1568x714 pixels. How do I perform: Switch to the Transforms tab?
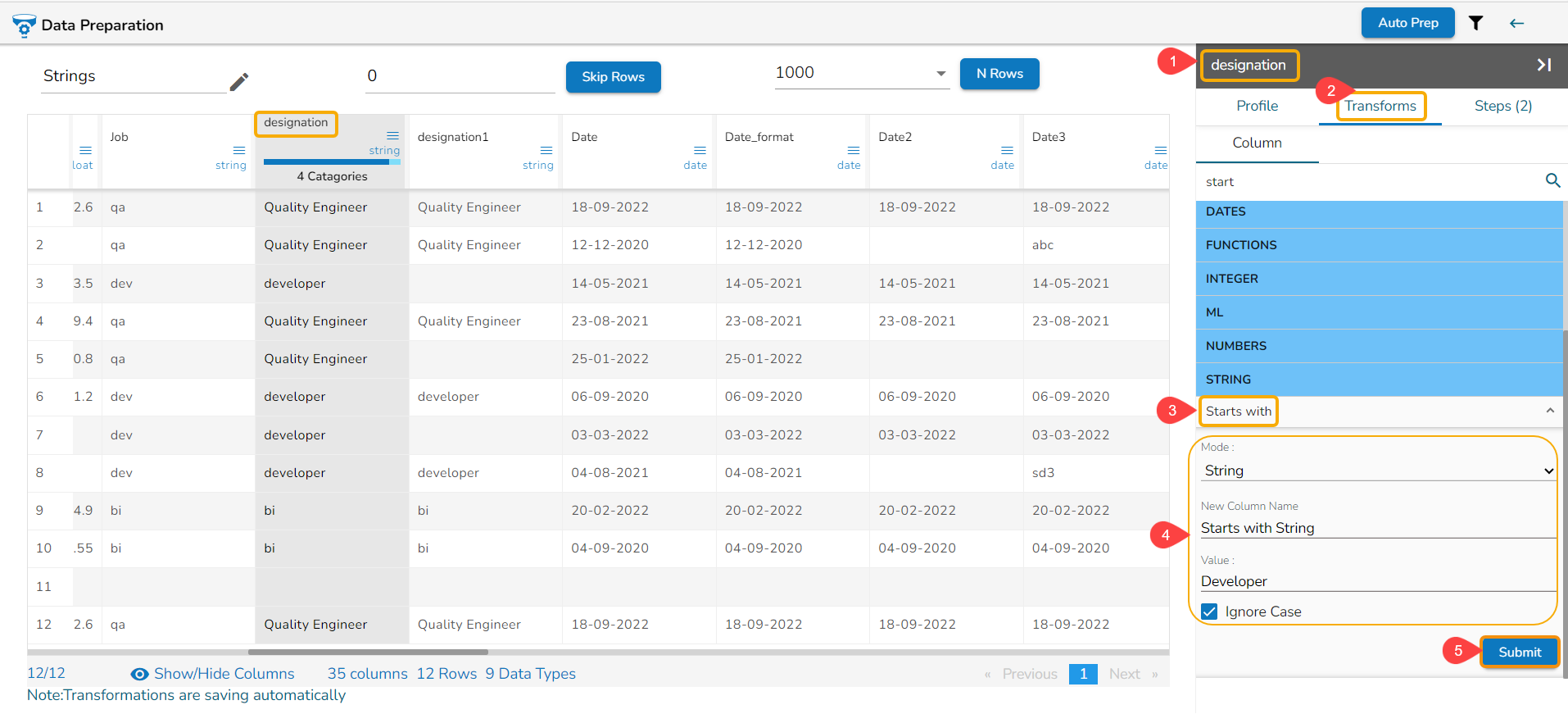point(1380,106)
